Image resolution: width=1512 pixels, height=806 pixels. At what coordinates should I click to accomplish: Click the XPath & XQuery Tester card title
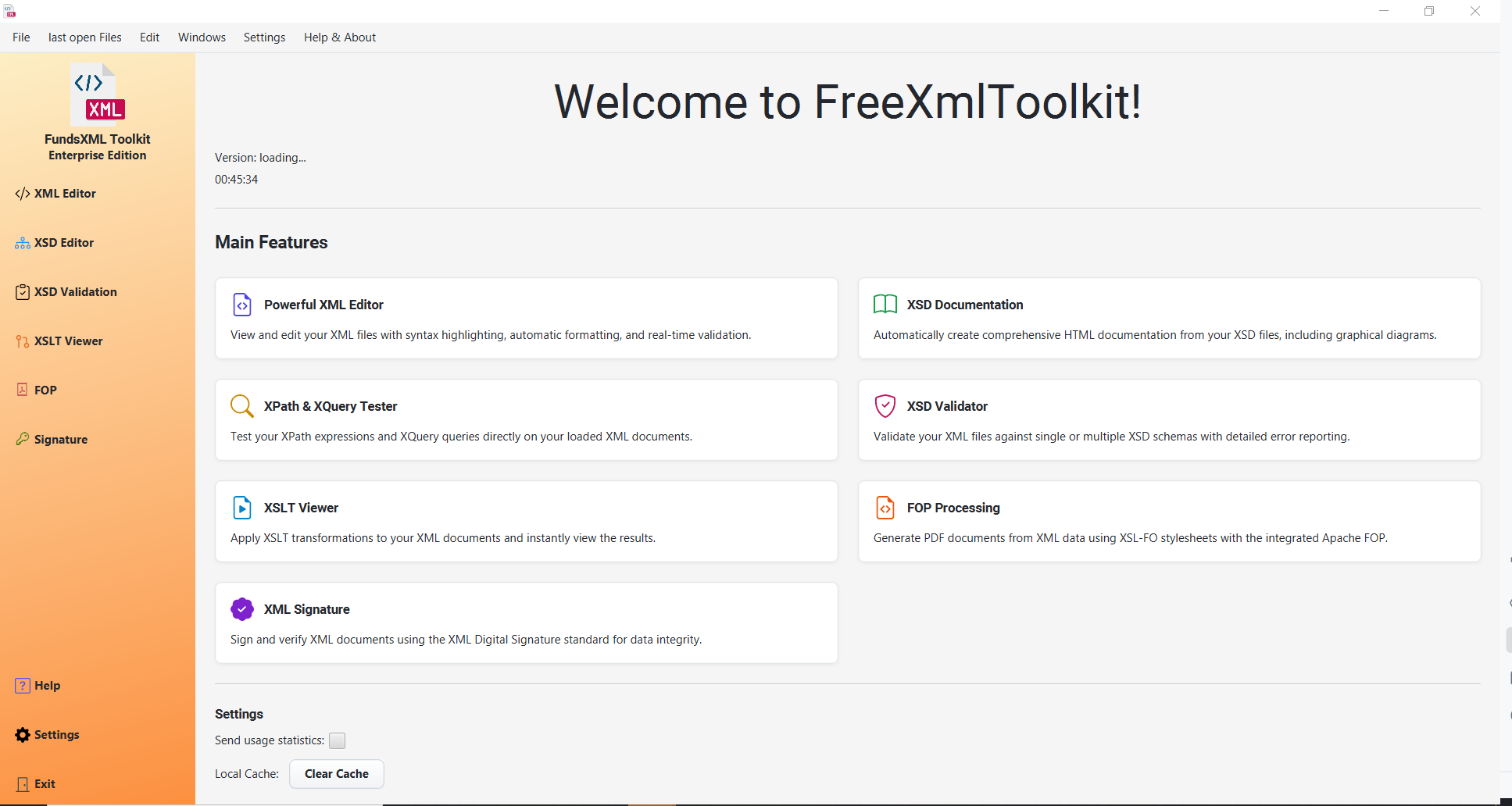click(331, 406)
